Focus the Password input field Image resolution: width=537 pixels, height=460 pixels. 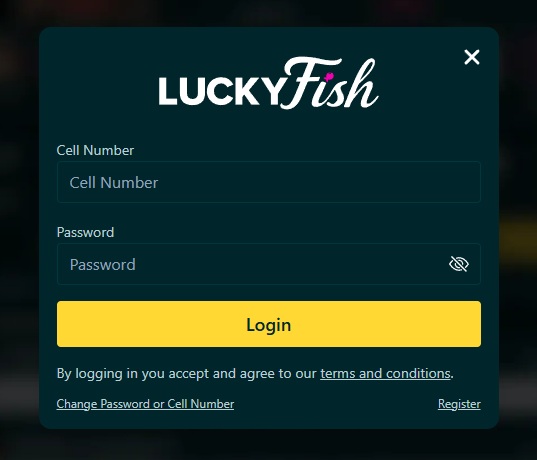click(x=269, y=264)
